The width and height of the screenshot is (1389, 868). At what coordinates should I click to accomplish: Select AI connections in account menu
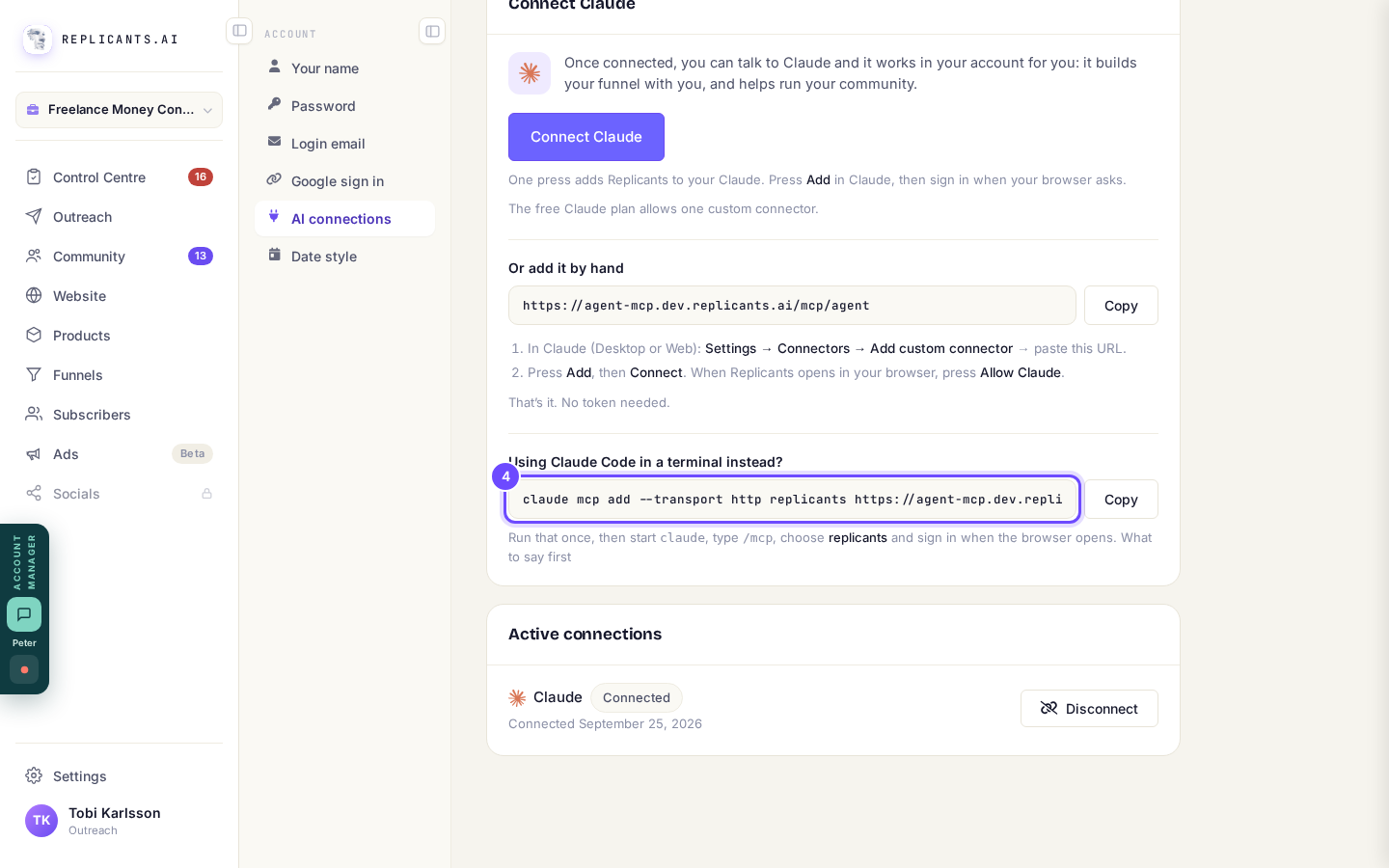344,218
